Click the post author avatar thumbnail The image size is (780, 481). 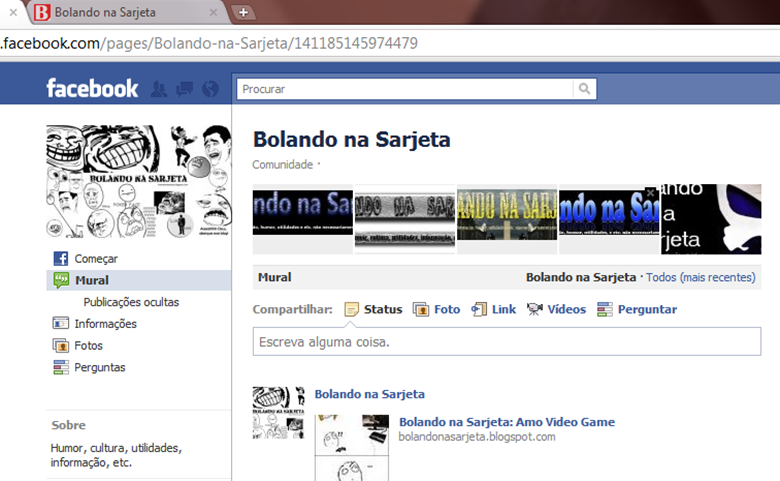(279, 413)
